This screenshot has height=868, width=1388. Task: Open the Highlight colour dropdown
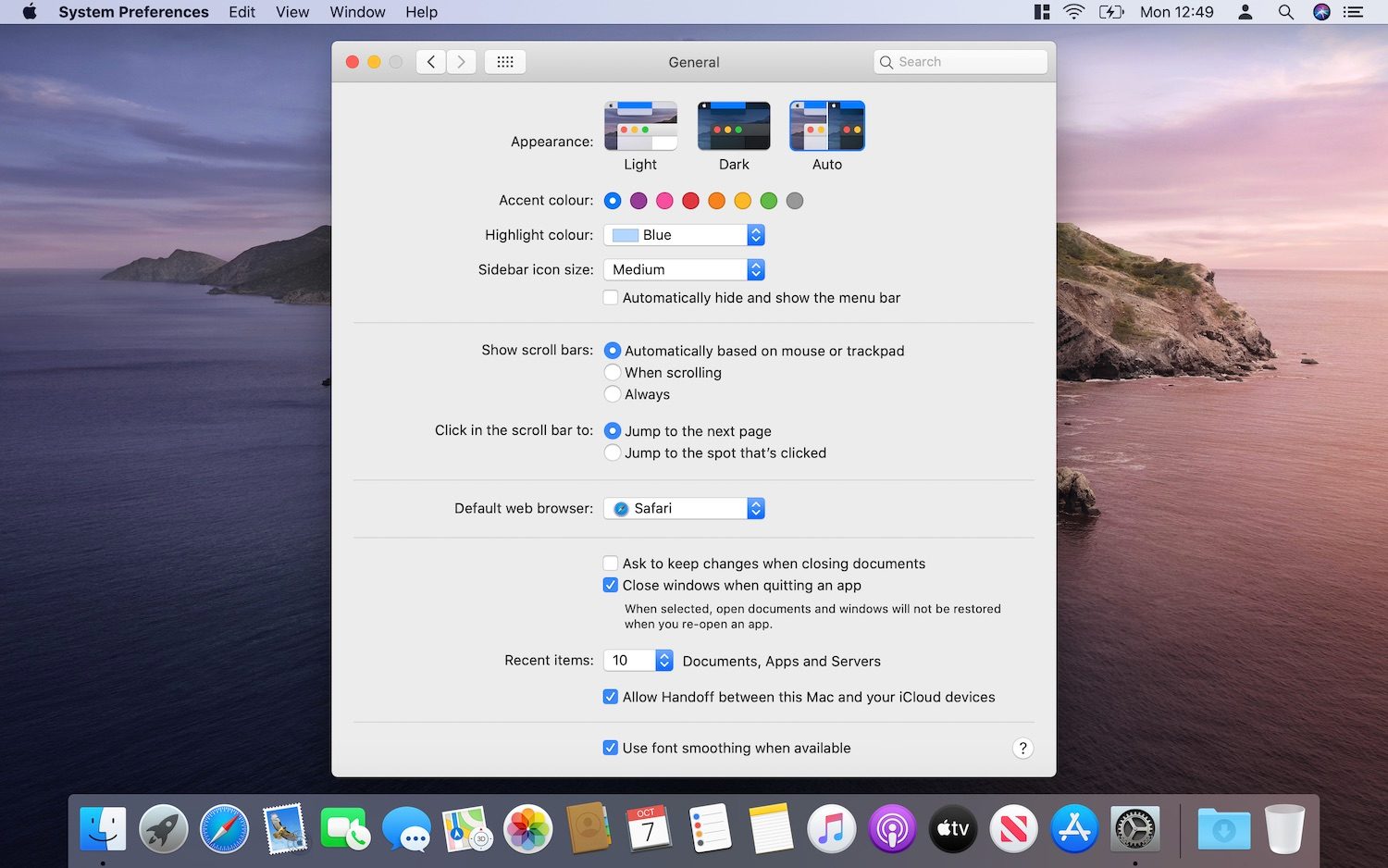684,235
